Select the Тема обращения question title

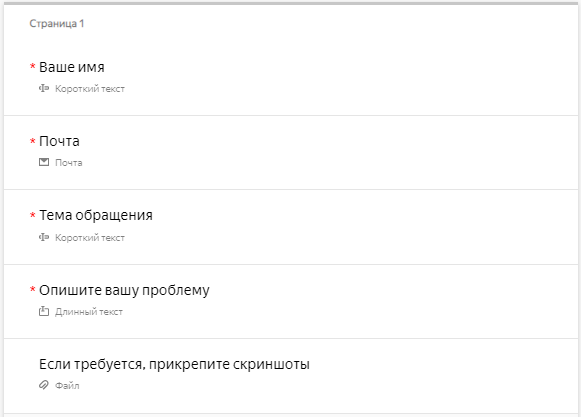pyautogui.click(x=96, y=215)
